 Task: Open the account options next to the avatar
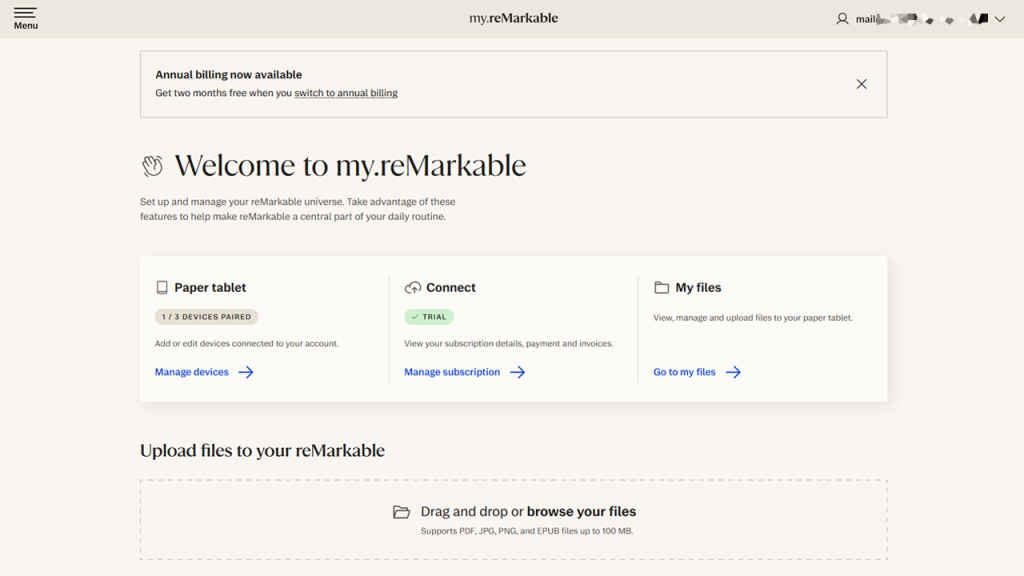(x=997, y=18)
